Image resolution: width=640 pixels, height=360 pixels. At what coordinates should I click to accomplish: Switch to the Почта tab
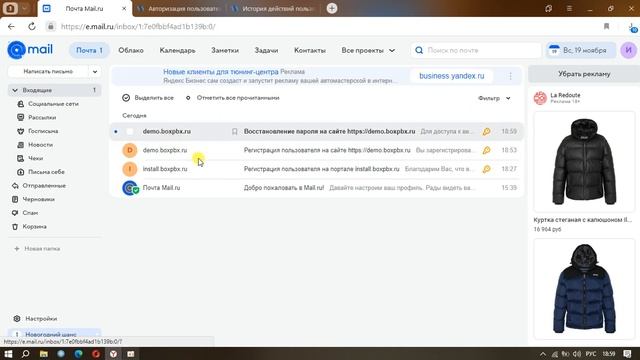(89, 50)
